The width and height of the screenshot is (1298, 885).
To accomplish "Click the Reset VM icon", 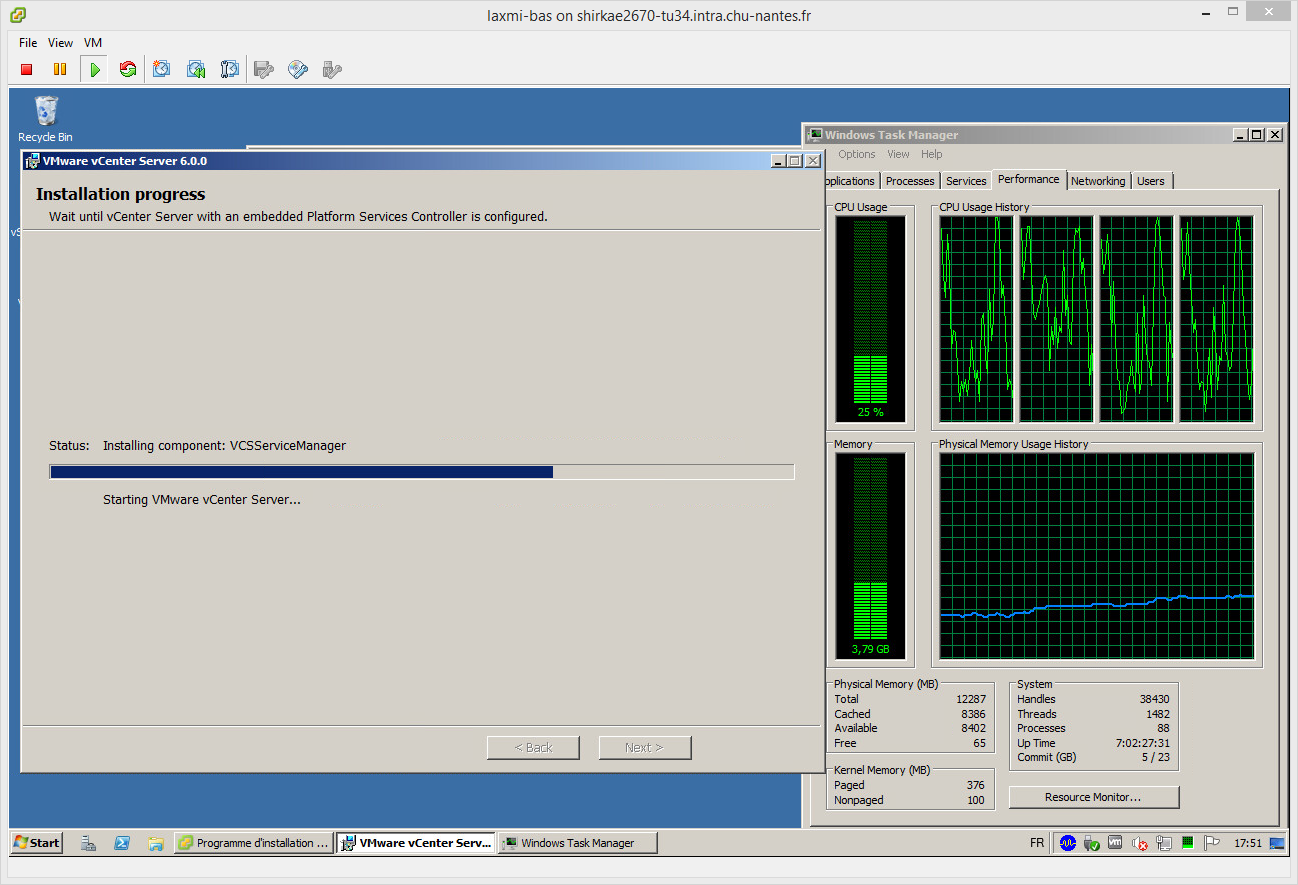I will (x=128, y=69).
